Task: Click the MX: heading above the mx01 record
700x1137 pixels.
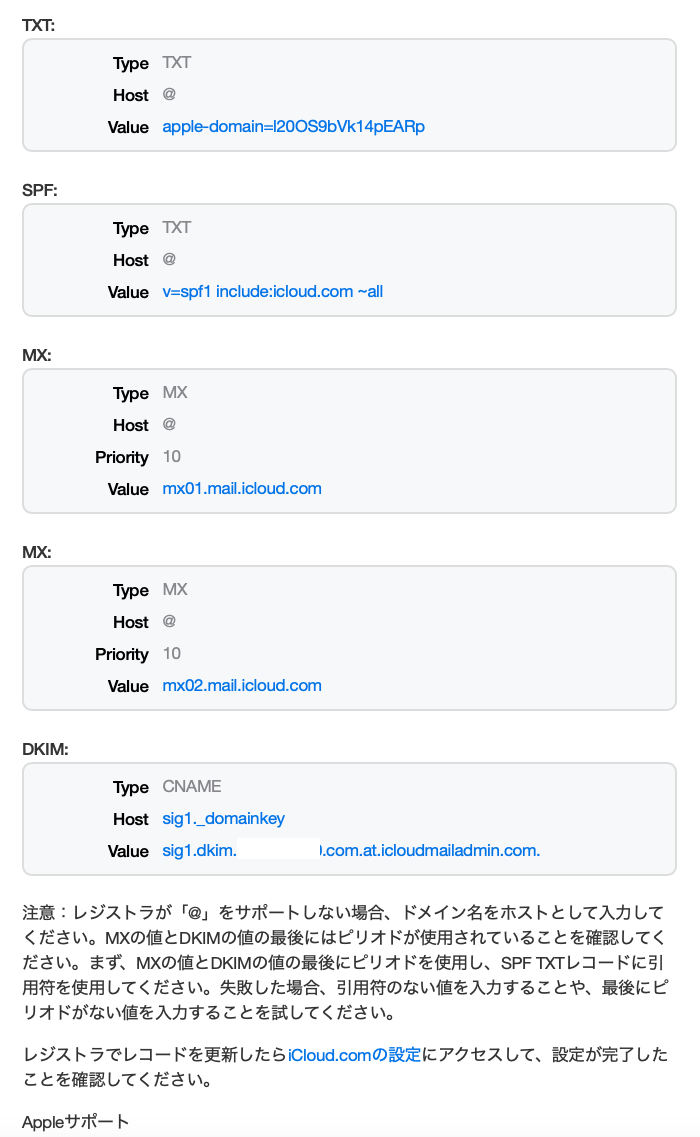Action: [x=37, y=355]
